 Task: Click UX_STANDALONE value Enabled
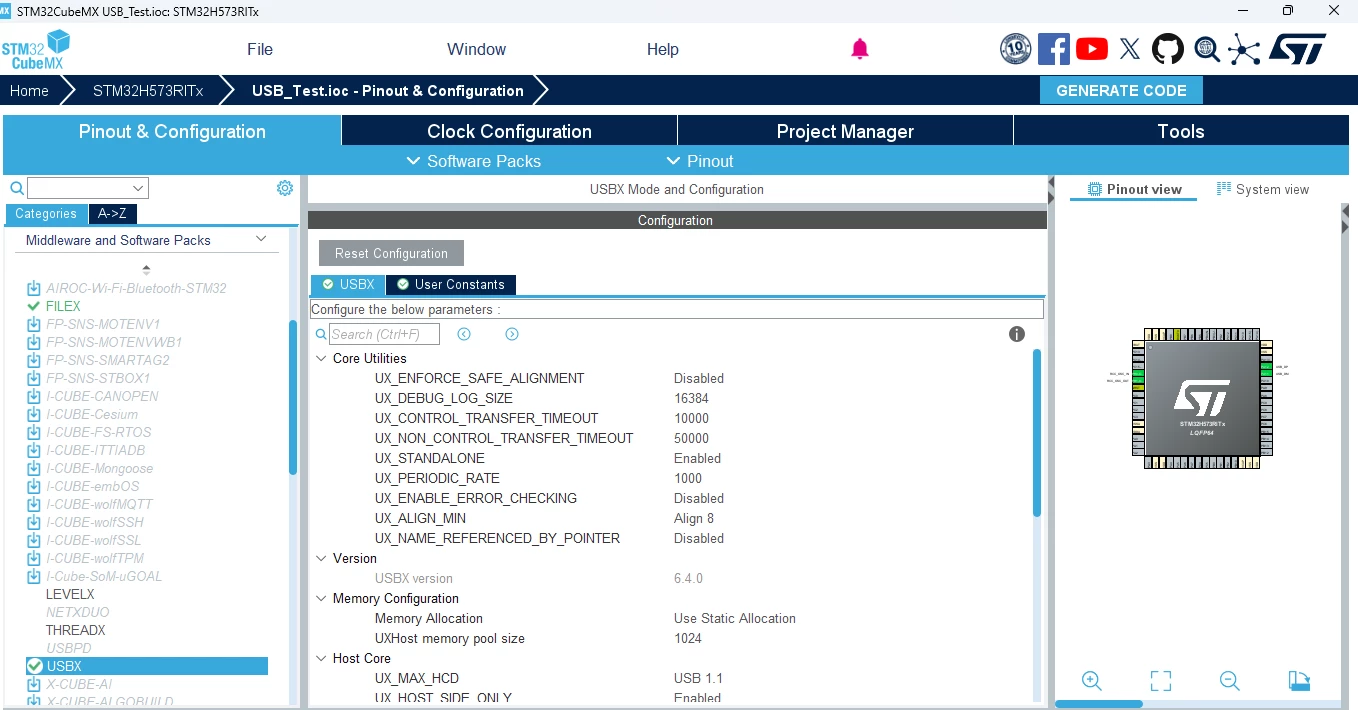(x=697, y=458)
